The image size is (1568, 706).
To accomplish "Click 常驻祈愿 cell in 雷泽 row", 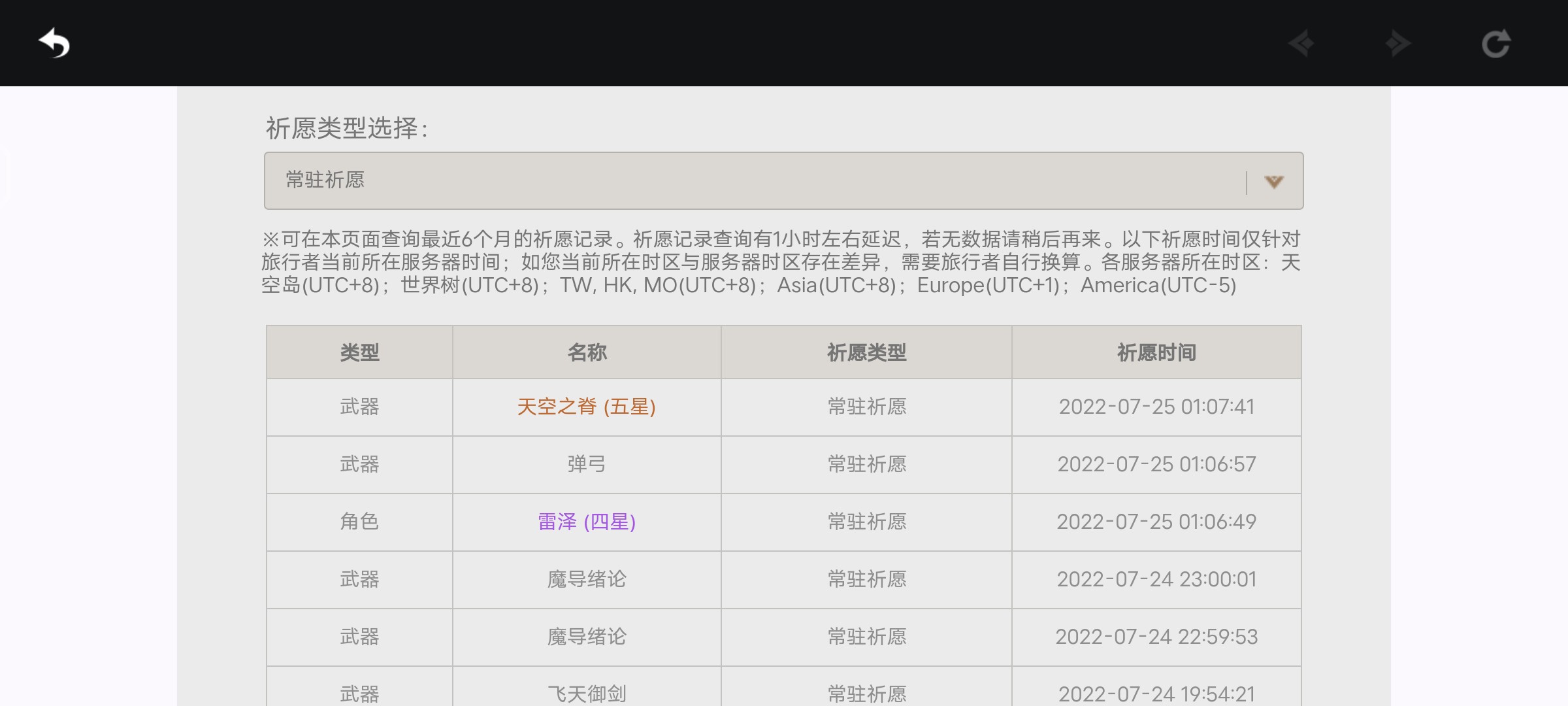I will tap(866, 522).
